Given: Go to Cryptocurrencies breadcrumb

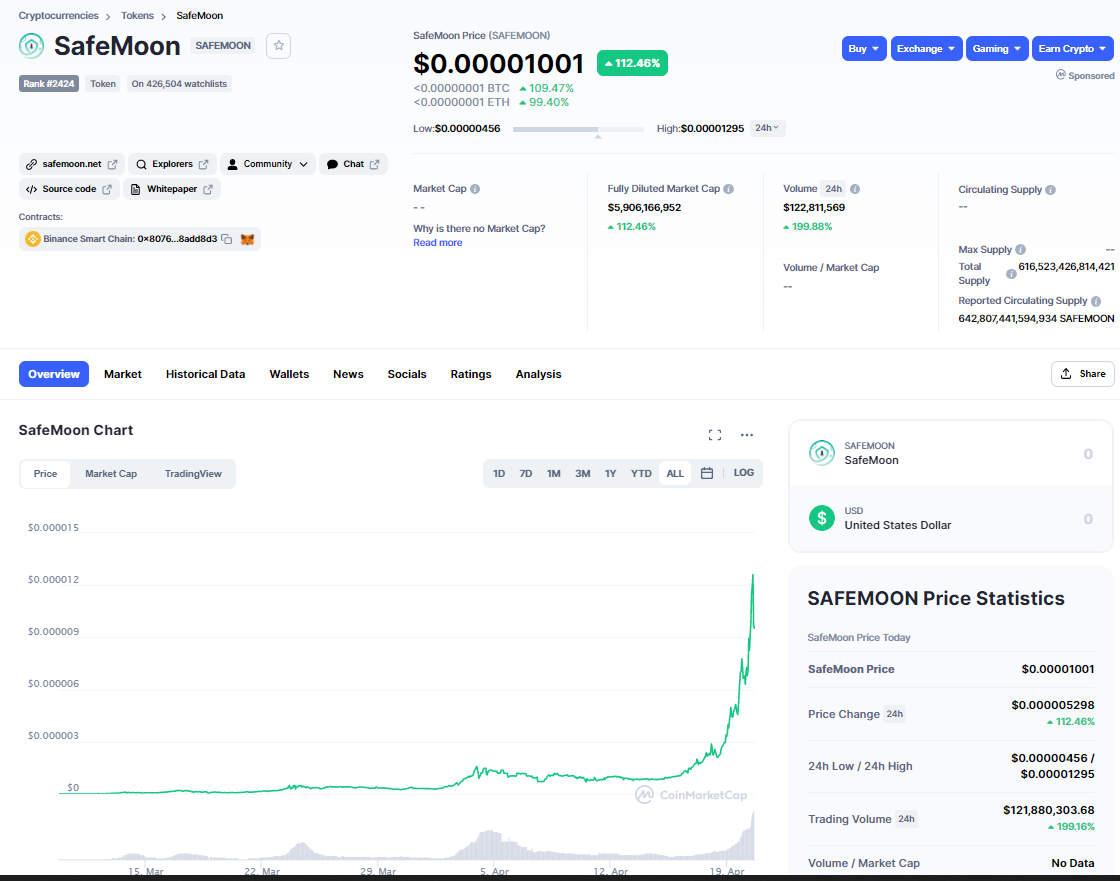Looking at the screenshot, I should pyautogui.click(x=59, y=16).
